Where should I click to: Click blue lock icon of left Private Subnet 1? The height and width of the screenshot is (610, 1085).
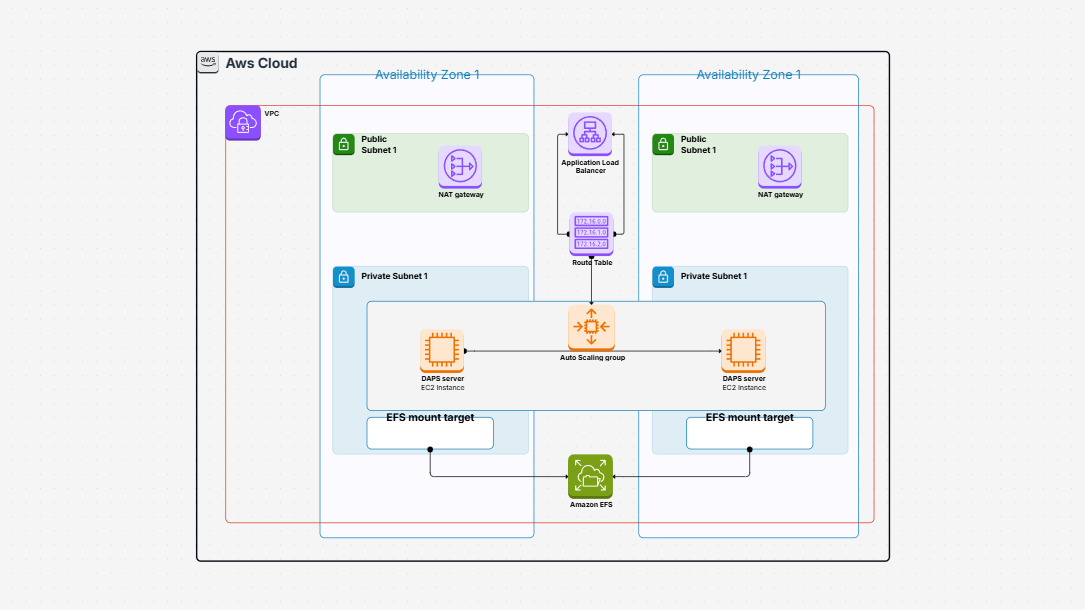pos(344,277)
